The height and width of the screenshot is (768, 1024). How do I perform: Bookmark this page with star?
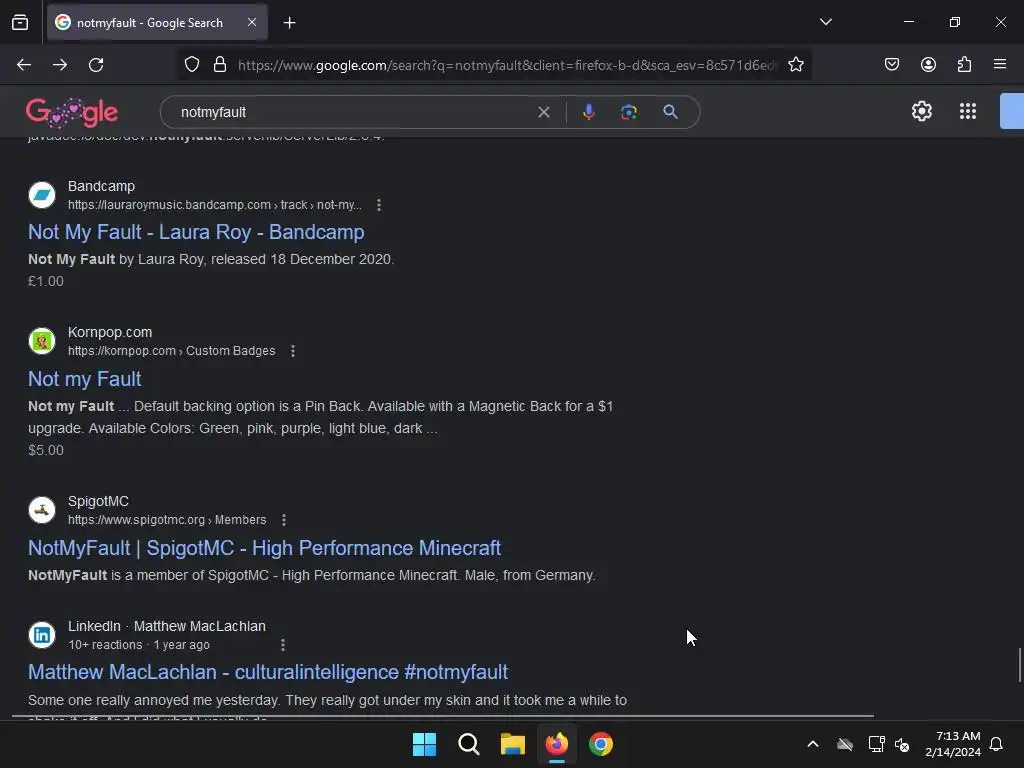[x=795, y=65]
